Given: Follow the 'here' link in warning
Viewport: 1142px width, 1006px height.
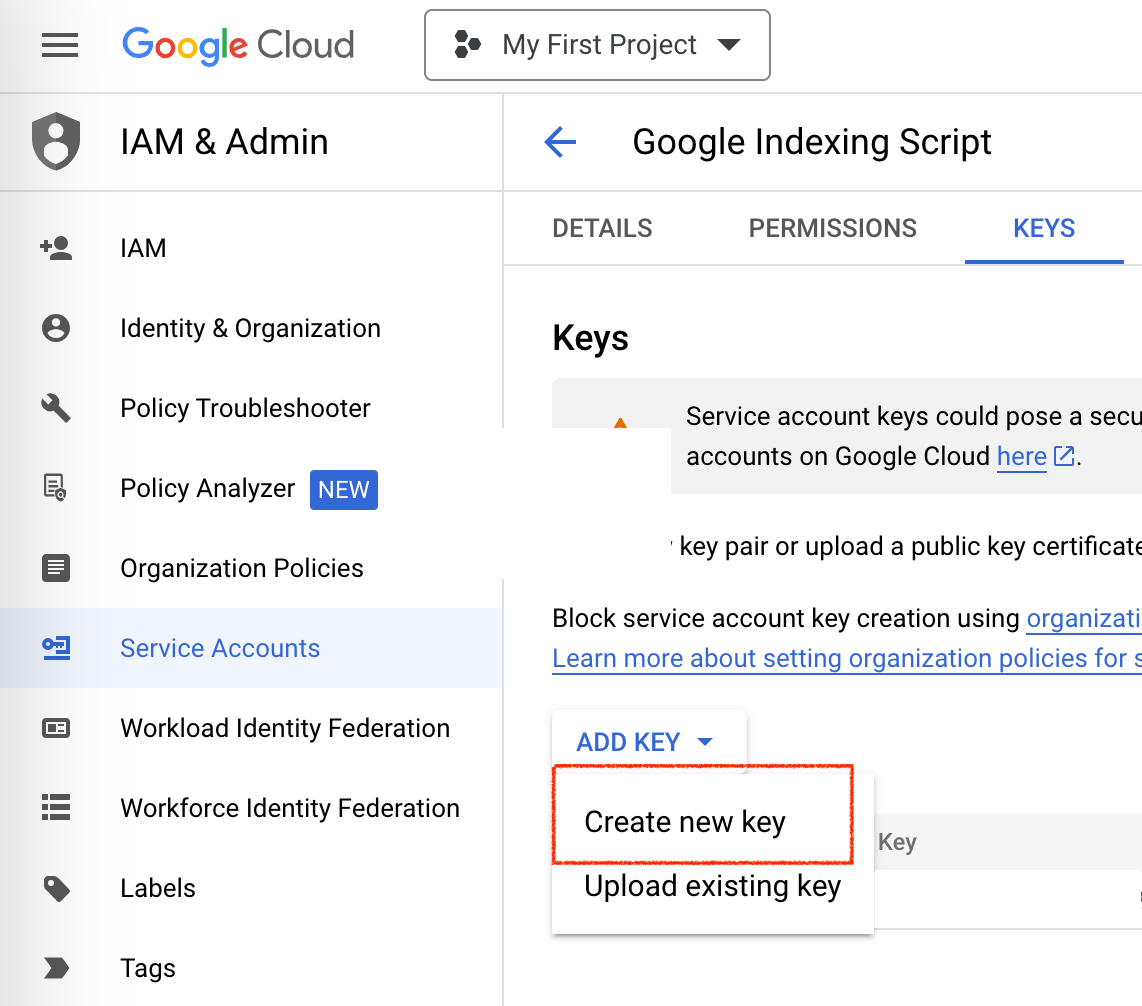Looking at the screenshot, I should (1021, 457).
